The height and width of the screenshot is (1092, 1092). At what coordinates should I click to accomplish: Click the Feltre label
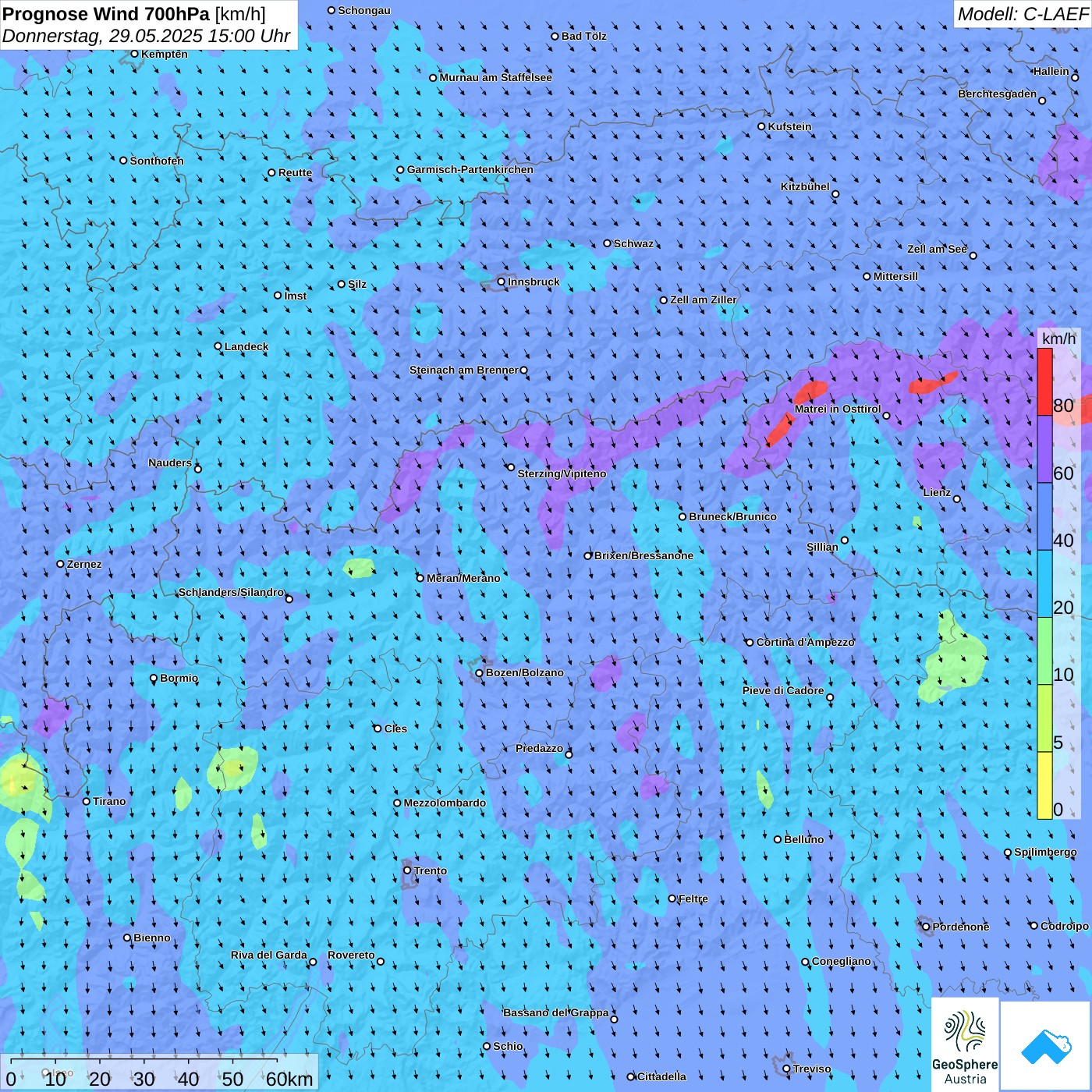tap(693, 899)
